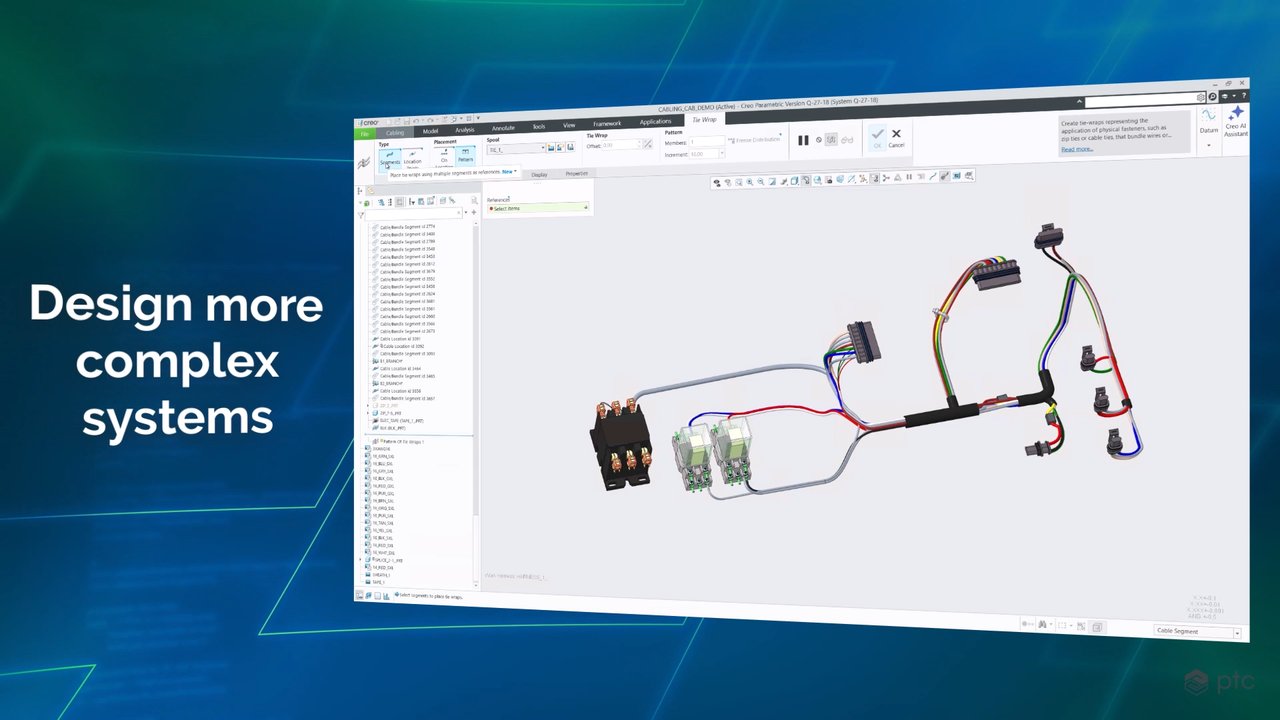Open the Analysis ribbon tab
The height and width of the screenshot is (720, 1280).
coord(465,130)
